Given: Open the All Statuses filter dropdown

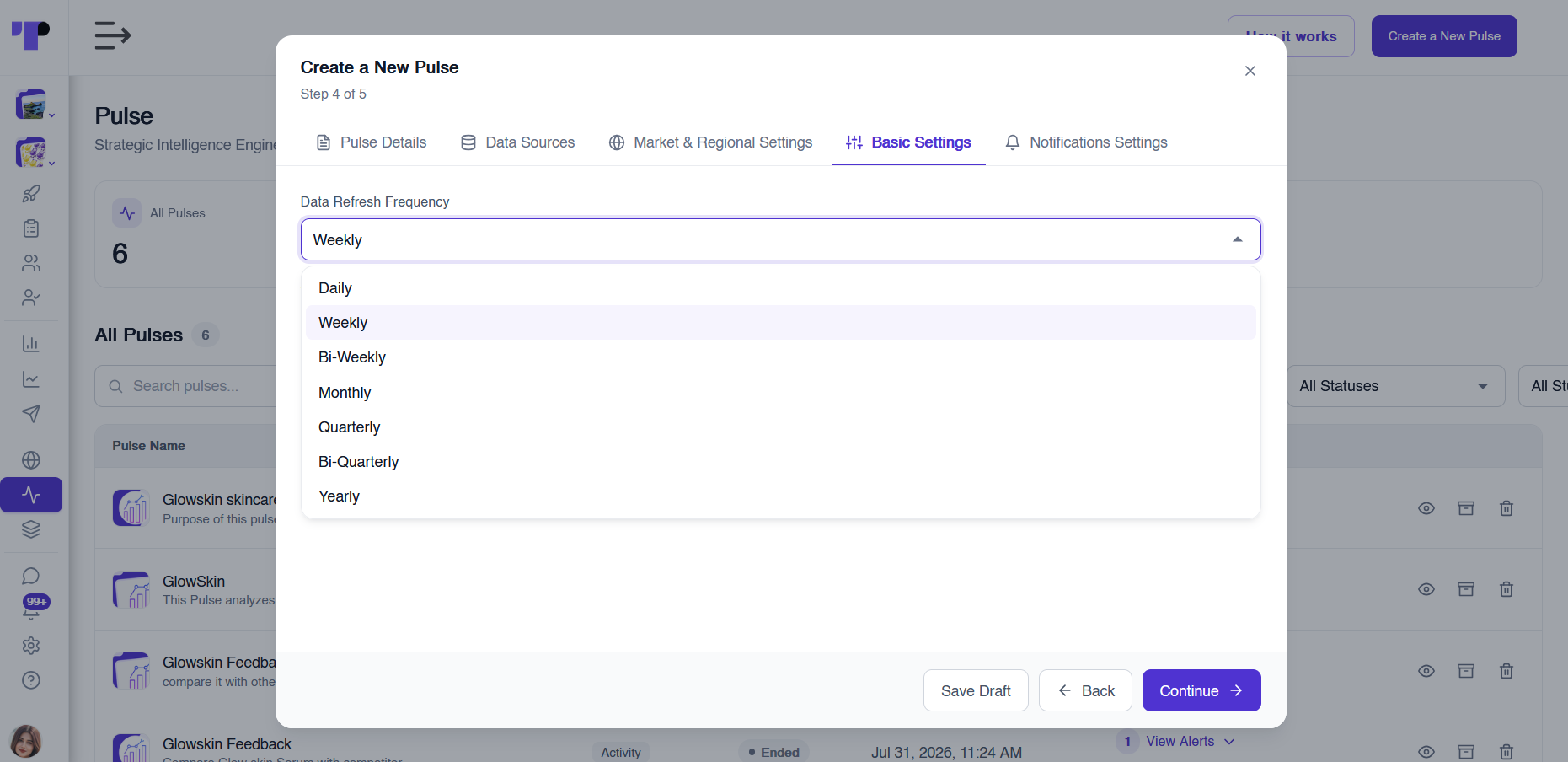Looking at the screenshot, I should point(1395,386).
